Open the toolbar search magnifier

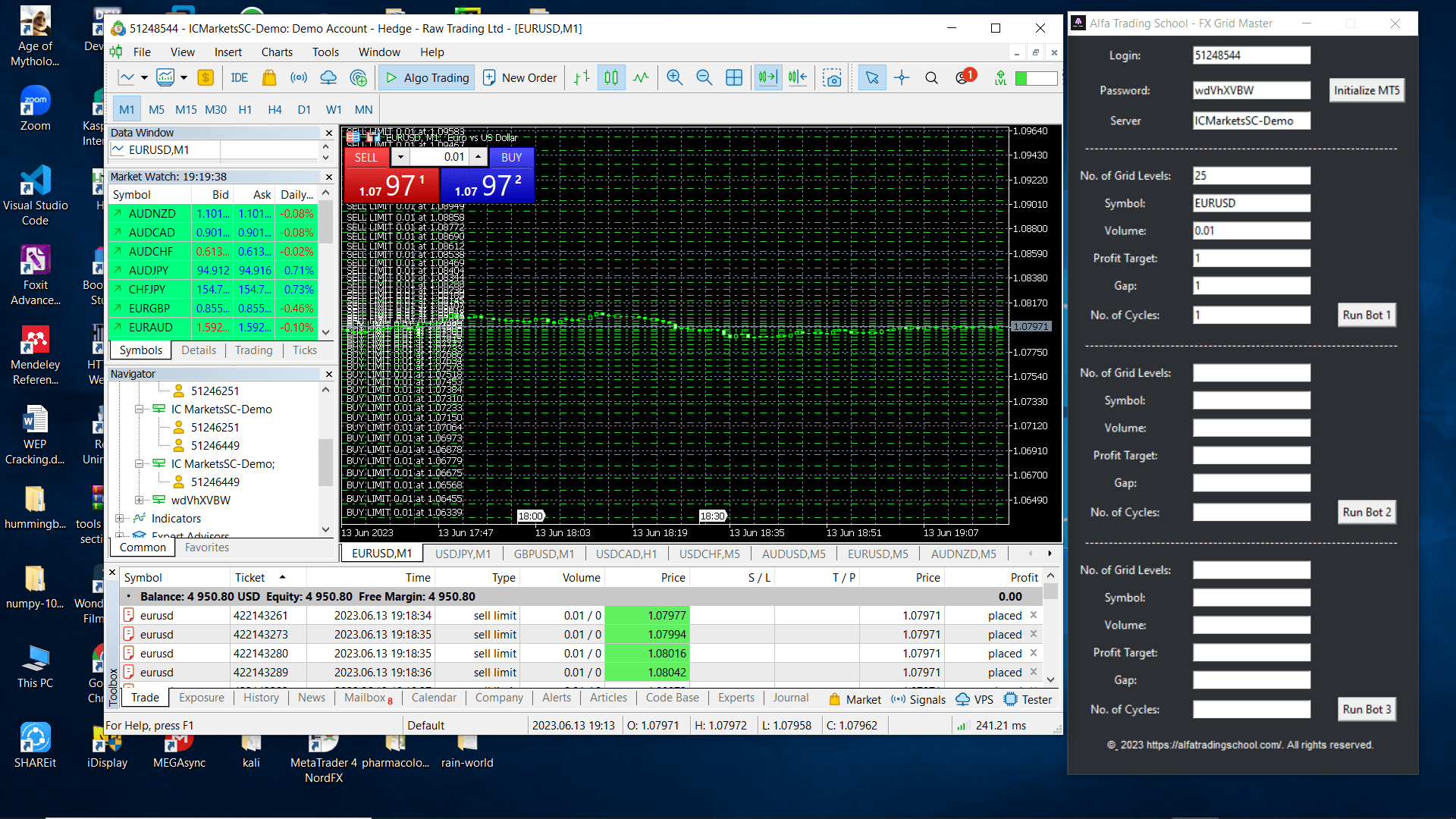coord(931,77)
